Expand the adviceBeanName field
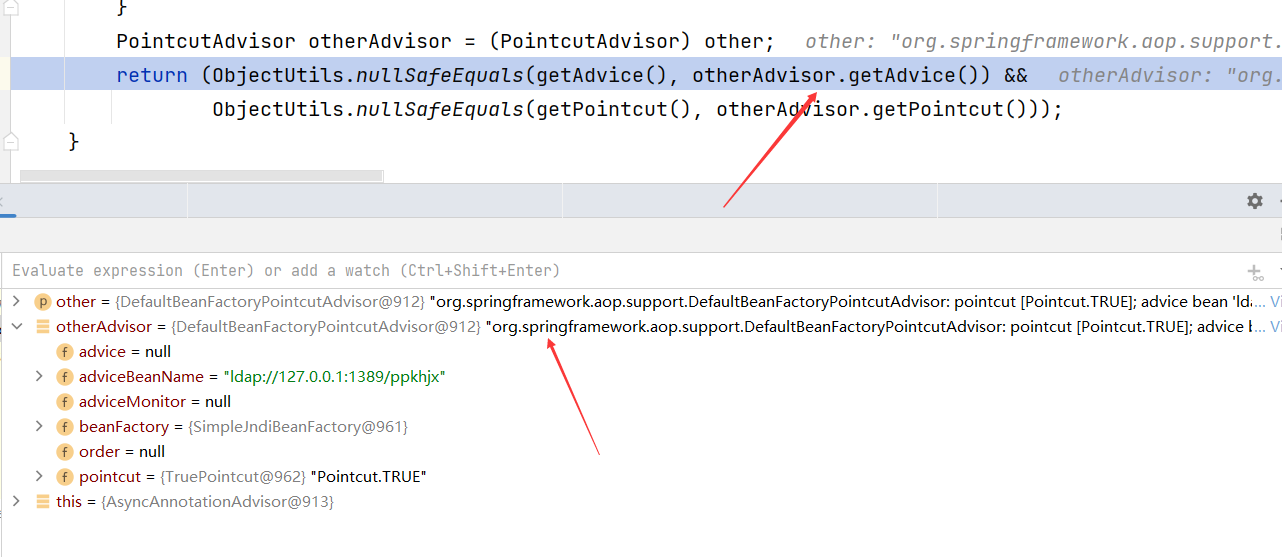1282x557 pixels. (x=39, y=376)
